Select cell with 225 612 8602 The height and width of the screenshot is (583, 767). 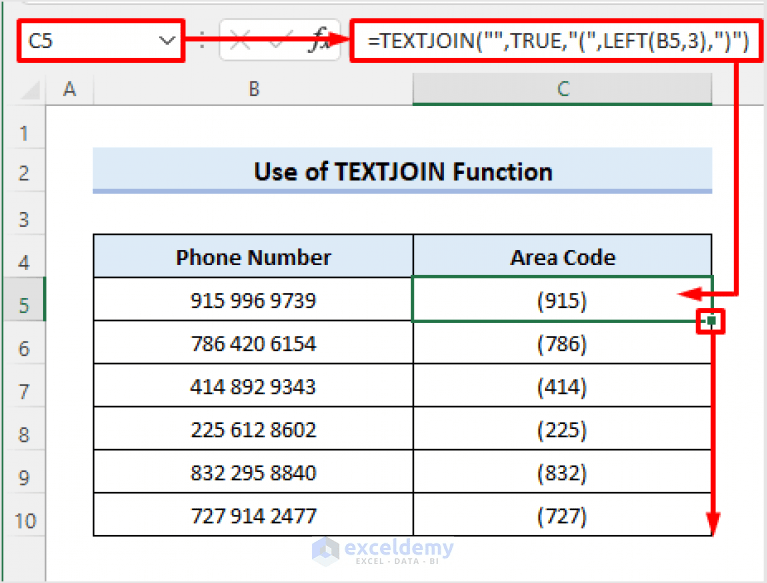(253, 429)
